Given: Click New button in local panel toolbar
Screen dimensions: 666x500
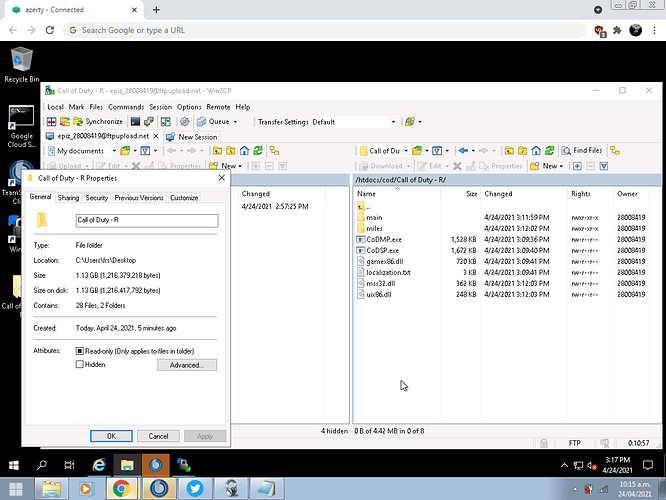Looking at the screenshot, I should pos(225,166).
